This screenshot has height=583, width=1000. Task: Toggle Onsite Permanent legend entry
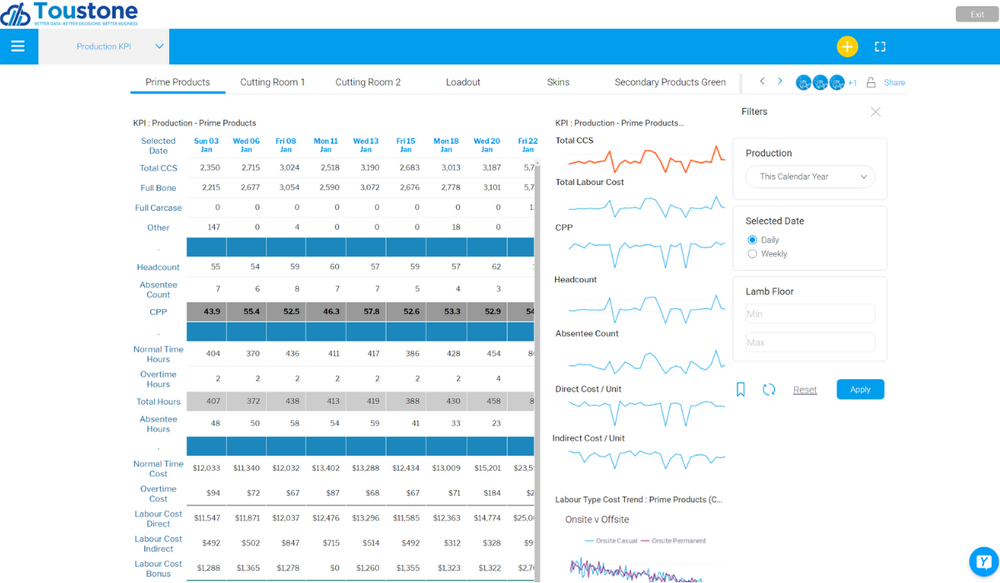coord(673,541)
